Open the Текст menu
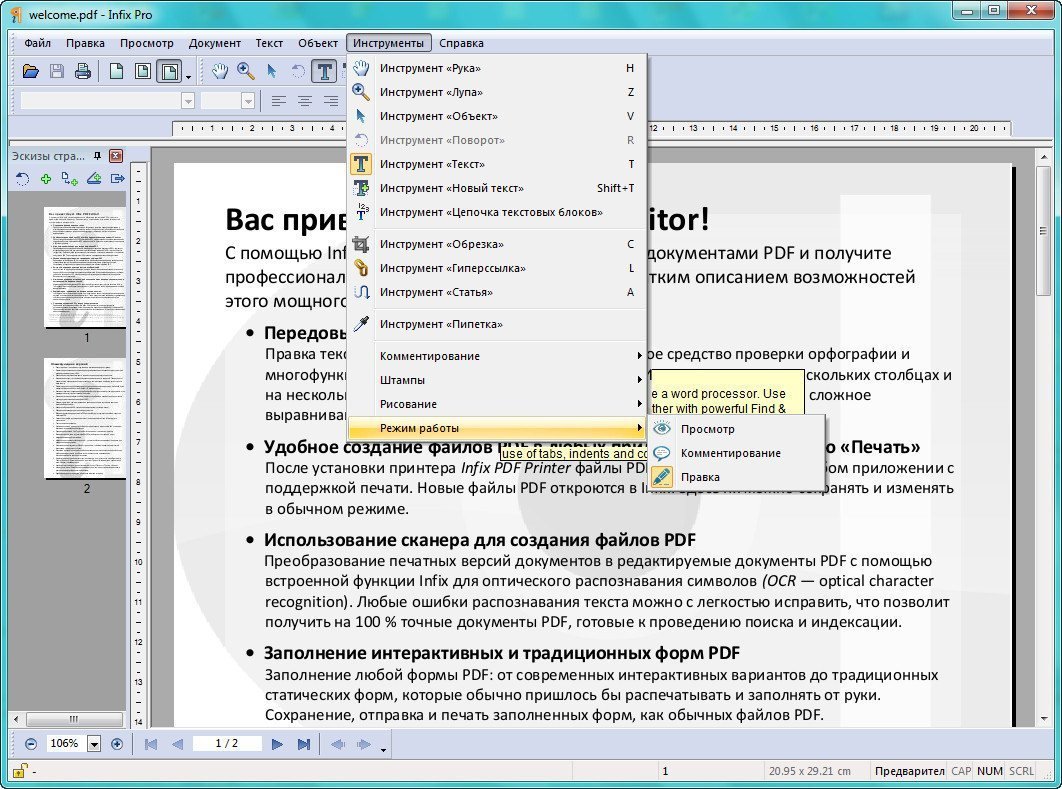 (x=269, y=43)
